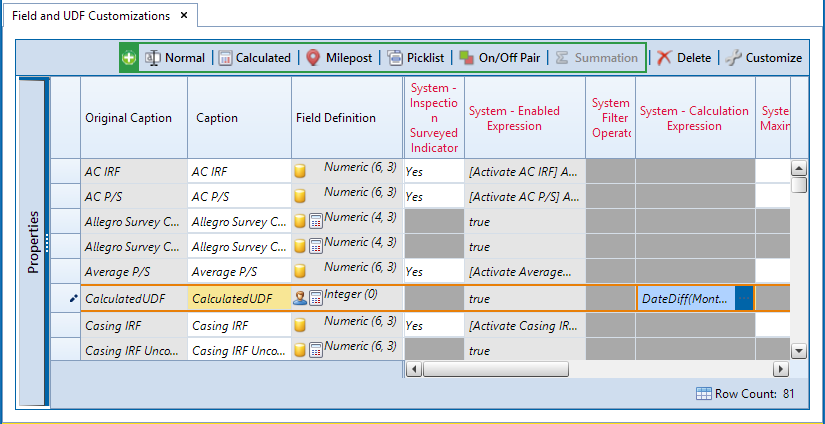Click the Field Definition column header
This screenshot has width=825, height=424.
pyautogui.click(x=347, y=118)
